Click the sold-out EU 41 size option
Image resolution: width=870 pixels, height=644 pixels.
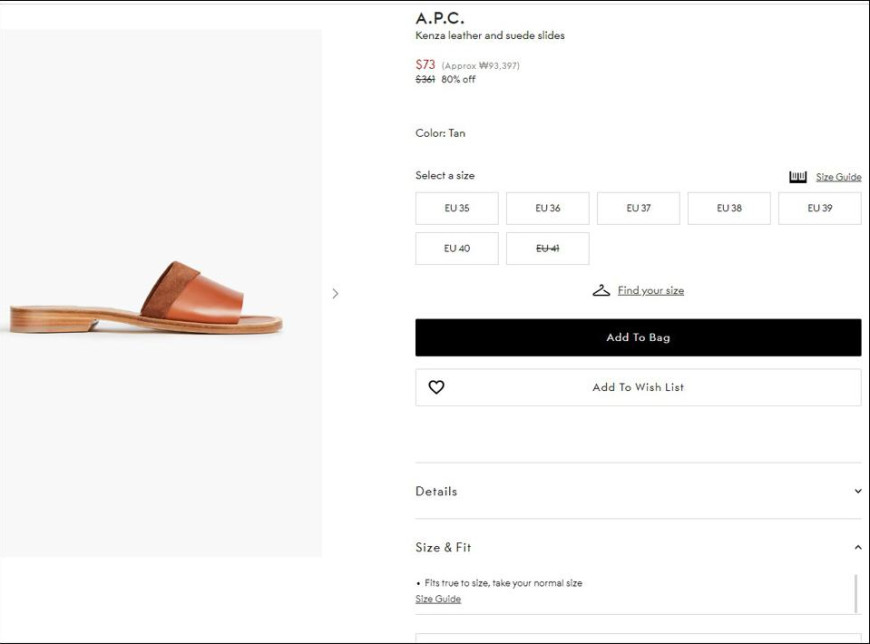[x=548, y=249]
